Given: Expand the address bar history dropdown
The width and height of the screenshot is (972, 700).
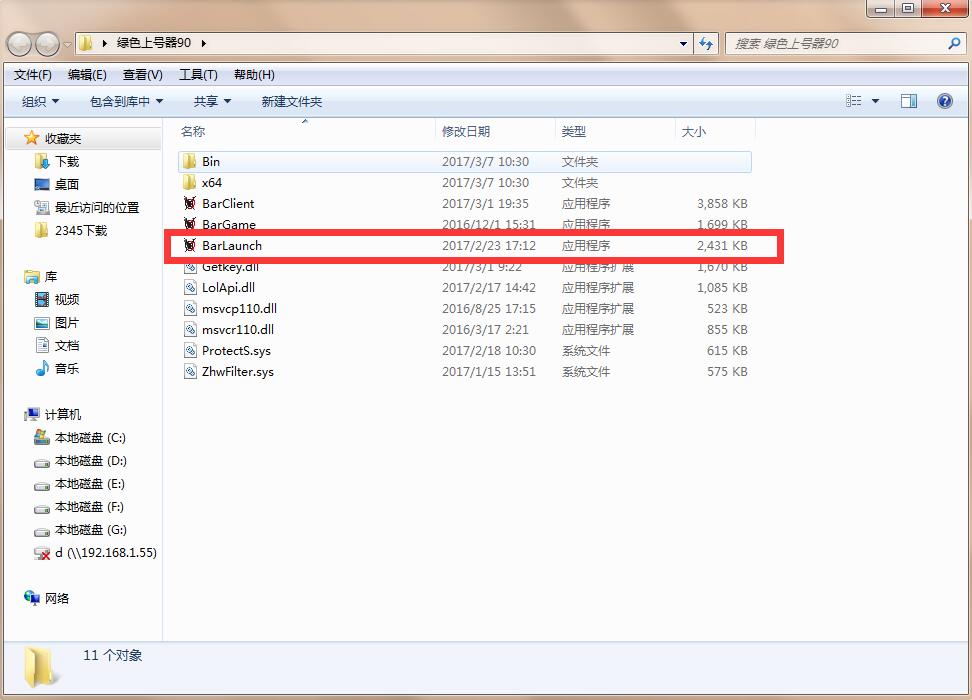Looking at the screenshot, I should [684, 44].
